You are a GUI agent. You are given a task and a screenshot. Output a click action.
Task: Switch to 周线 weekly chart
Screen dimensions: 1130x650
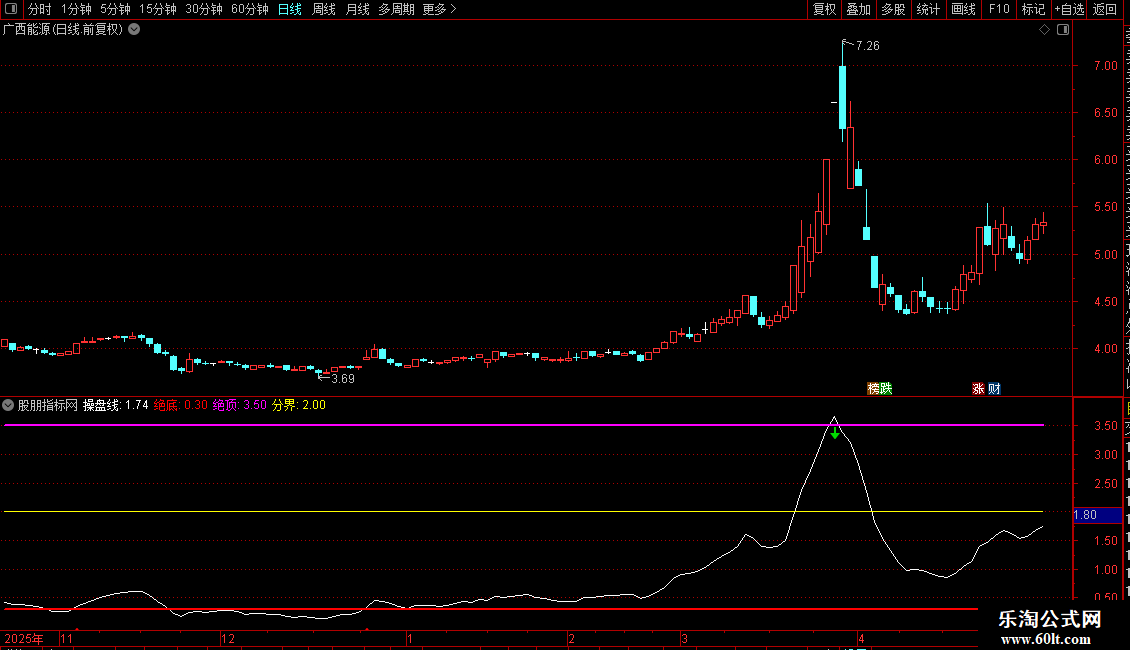coord(324,9)
